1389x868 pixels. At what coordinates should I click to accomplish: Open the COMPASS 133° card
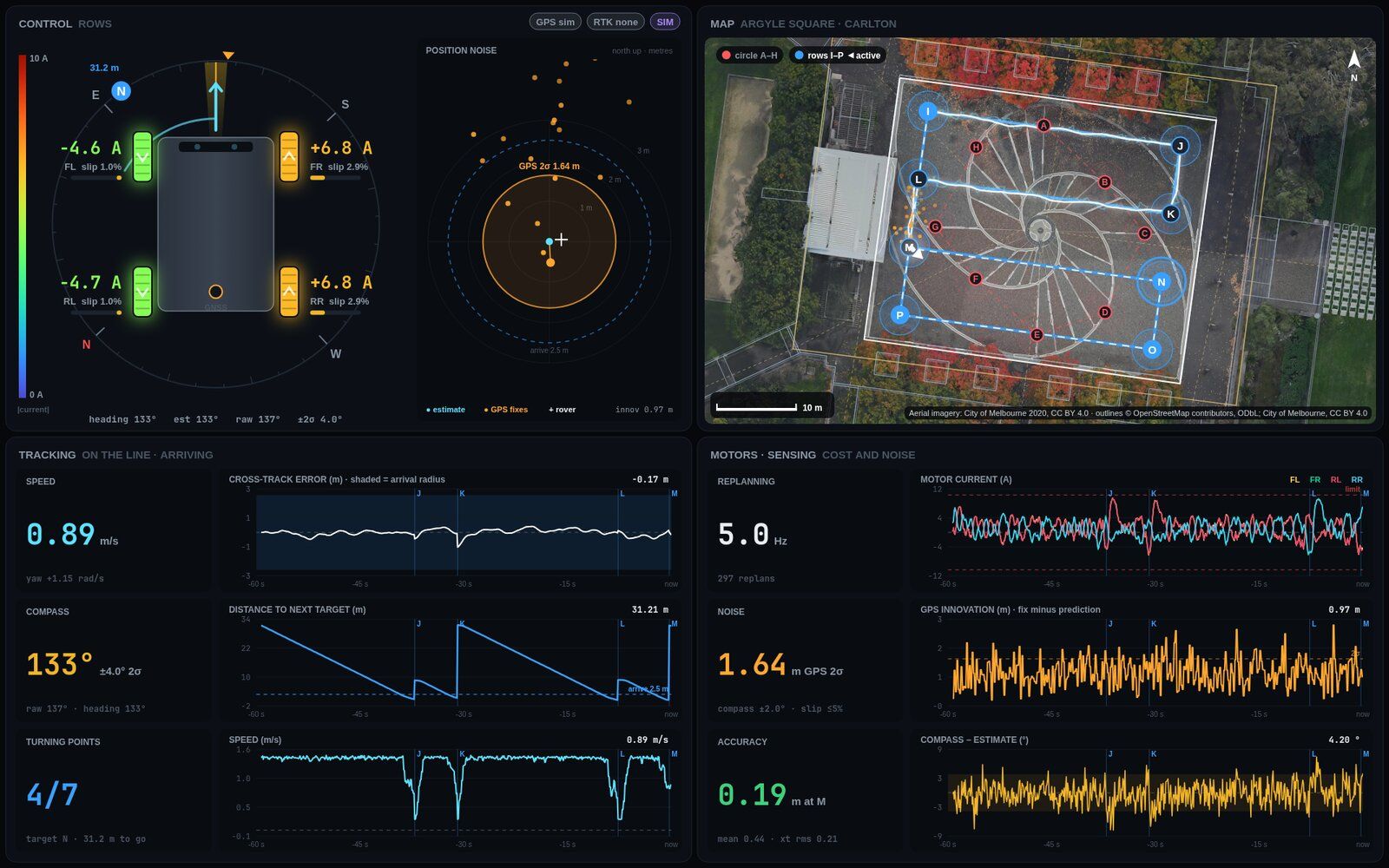pos(113,660)
